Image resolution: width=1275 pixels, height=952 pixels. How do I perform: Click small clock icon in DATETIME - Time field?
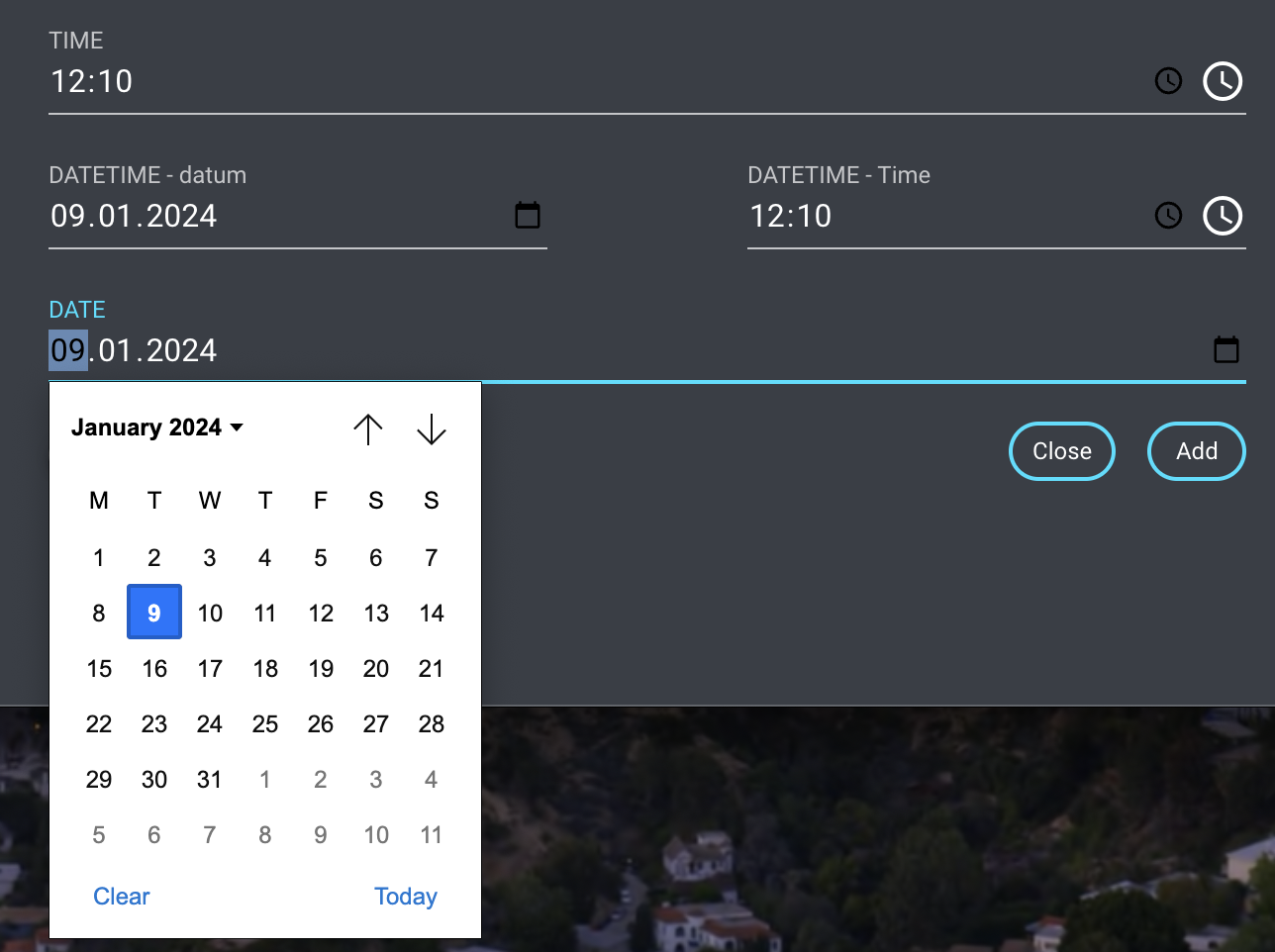tap(1168, 216)
